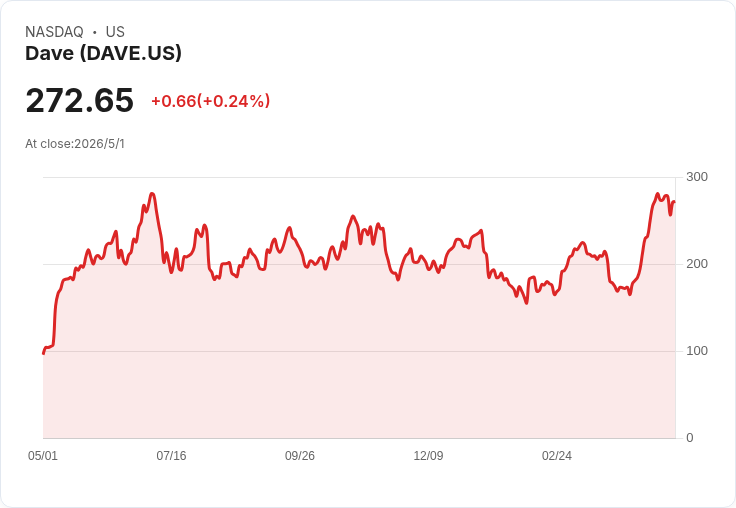Viewport: 736px width, 508px height.
Task: Click the NASDAQ exchange label
Action: pyautogui.click(x=54, y=32)
